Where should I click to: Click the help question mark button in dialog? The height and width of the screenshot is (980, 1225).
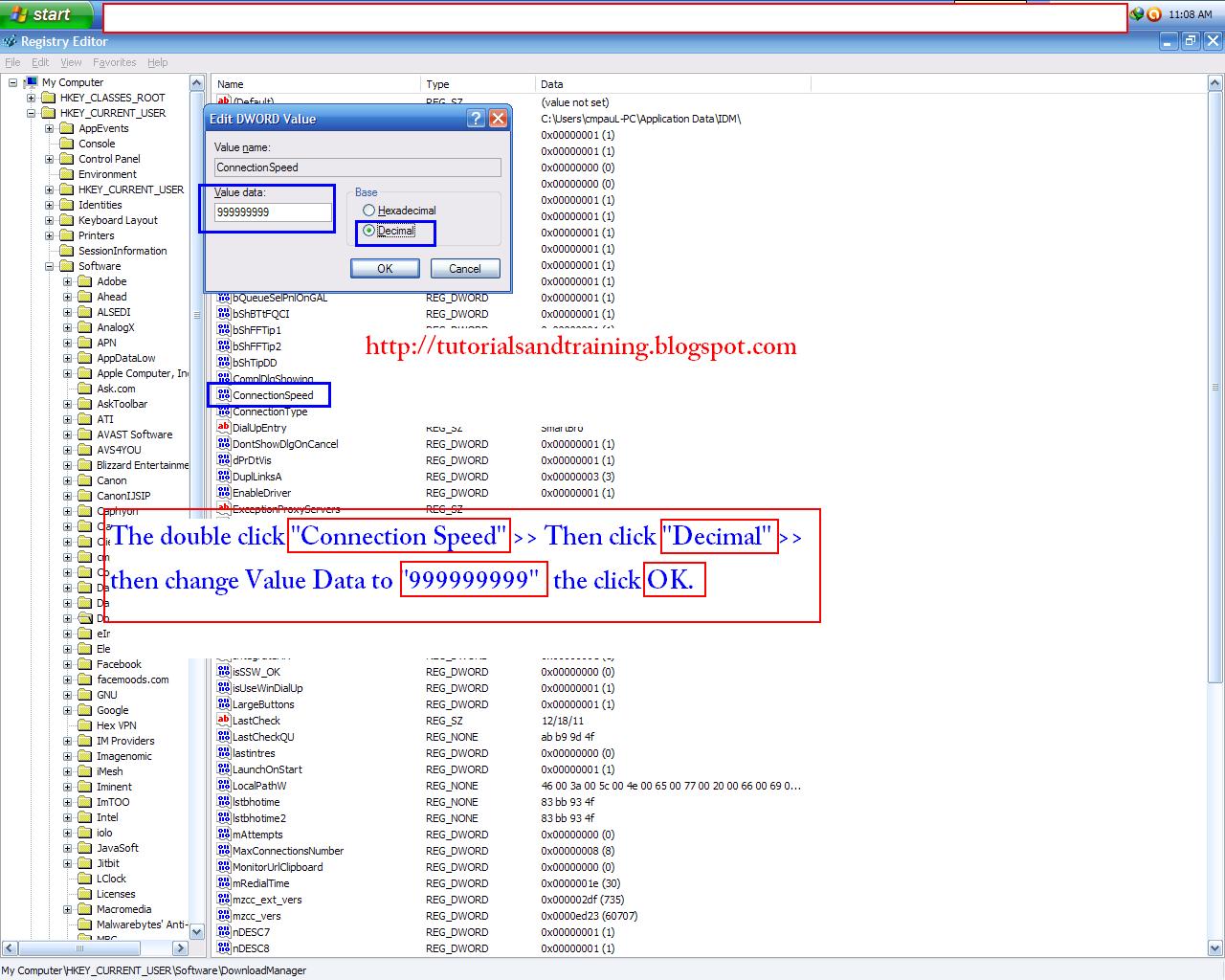click(x=477, y=119)
